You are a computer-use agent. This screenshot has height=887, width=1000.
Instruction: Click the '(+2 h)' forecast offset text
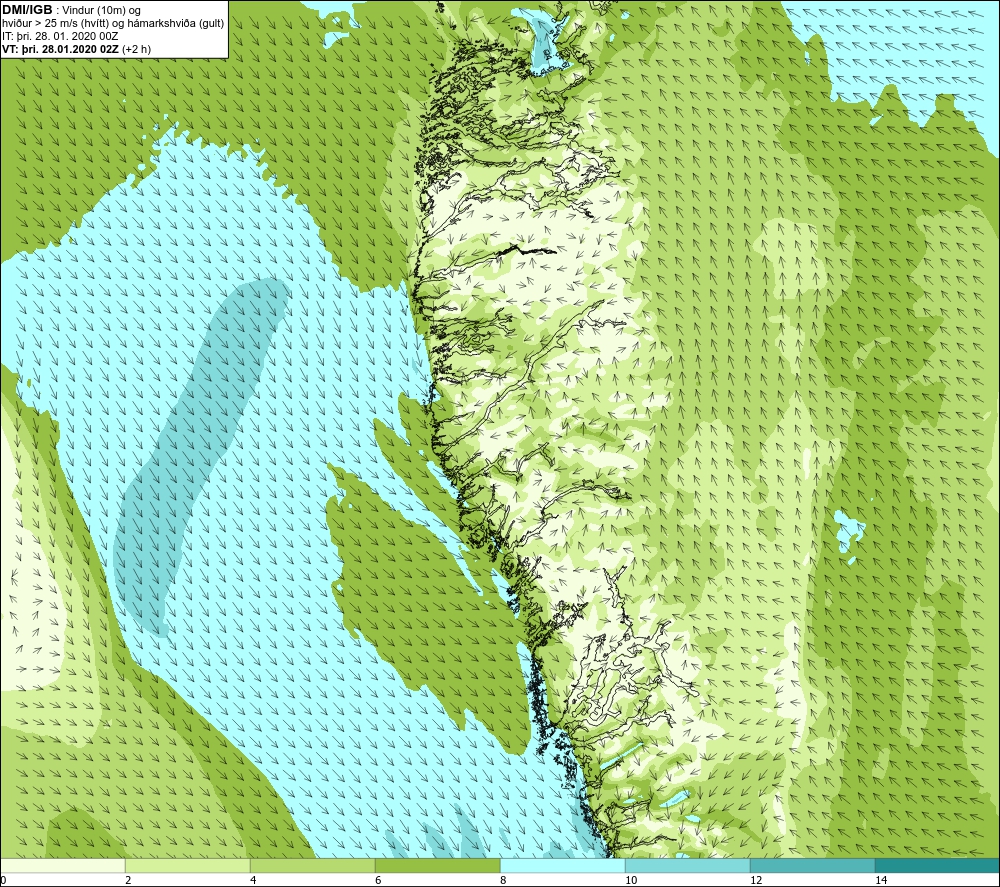[x=136, y=49]
